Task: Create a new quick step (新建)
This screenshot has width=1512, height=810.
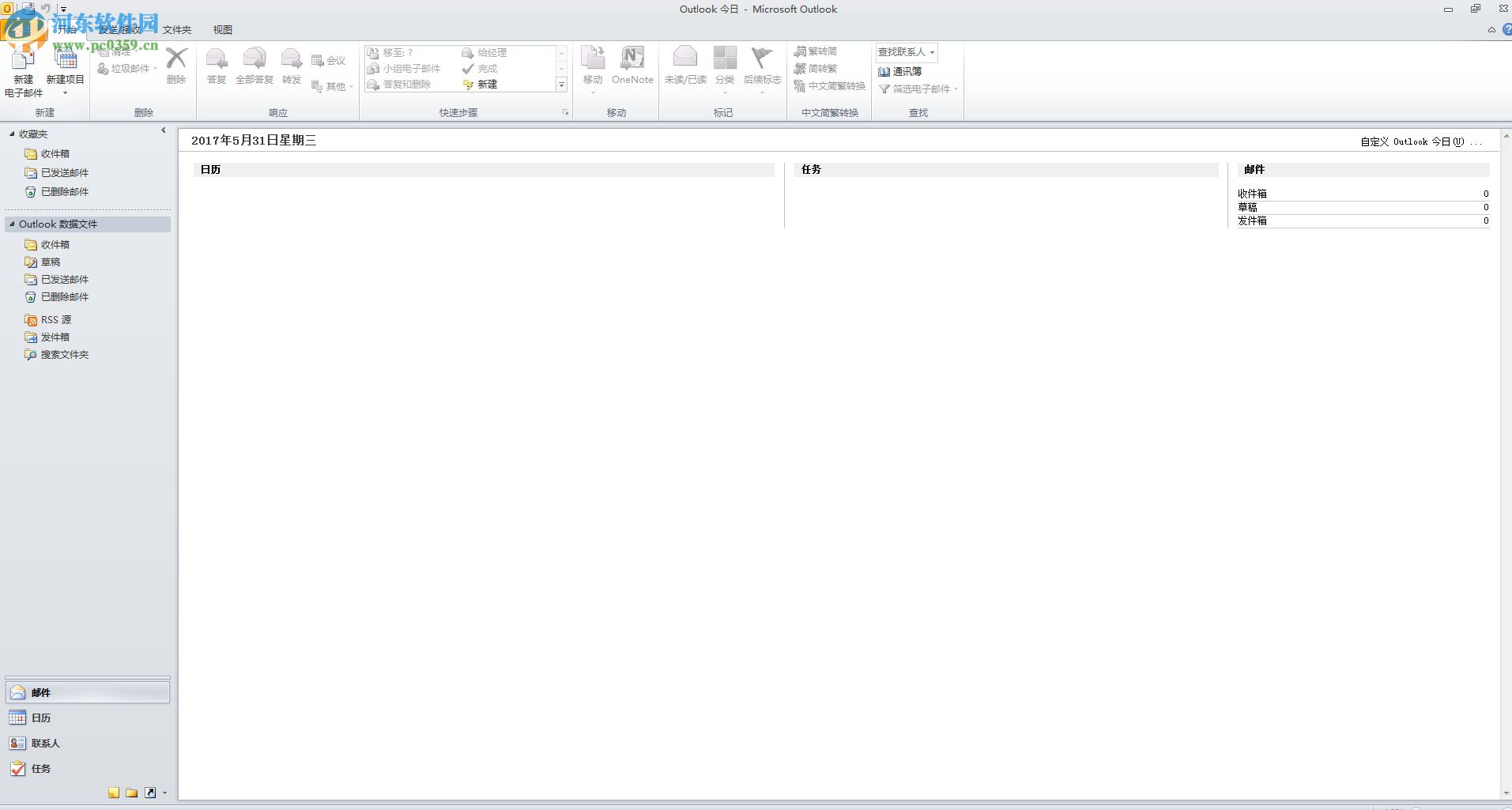Action: coord(480,85)
